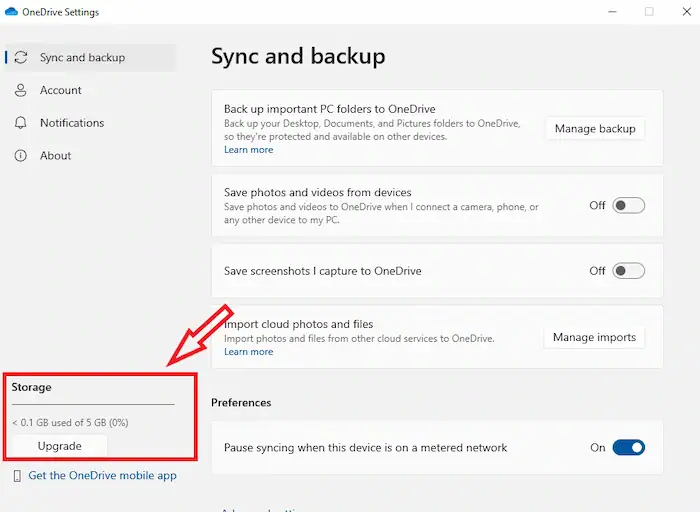Click the mobile phone icon beside app link
Screen dimensions: 700x512
17,476
